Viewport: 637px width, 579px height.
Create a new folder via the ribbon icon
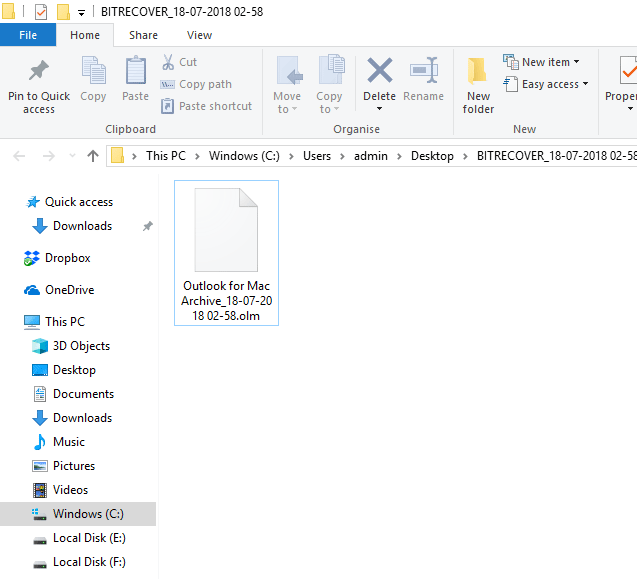pyautogui.click(x=478, y=72)
